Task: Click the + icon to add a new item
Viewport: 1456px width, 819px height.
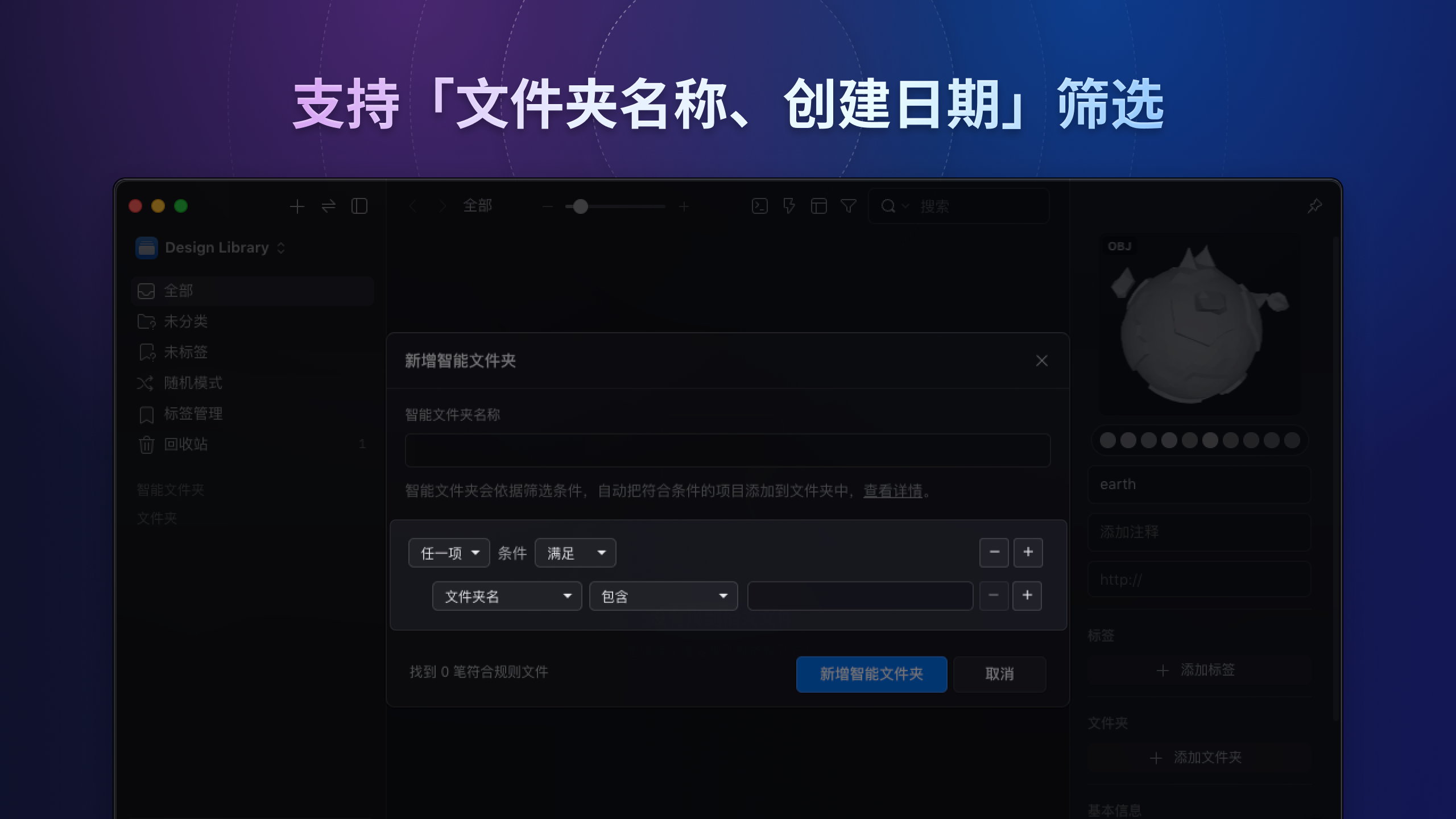Action: pyautogui.click(x=296, y=206)
